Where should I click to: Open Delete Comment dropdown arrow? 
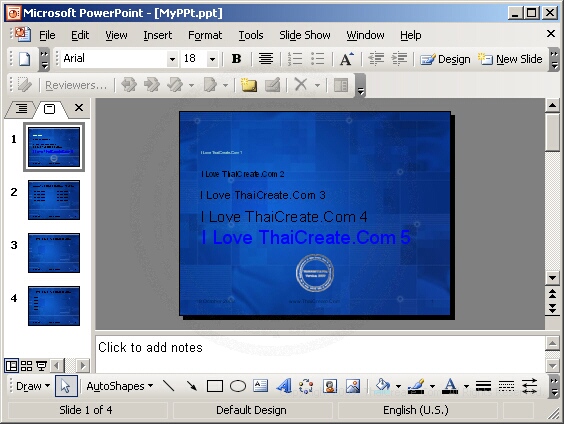(x=317, y=86)
